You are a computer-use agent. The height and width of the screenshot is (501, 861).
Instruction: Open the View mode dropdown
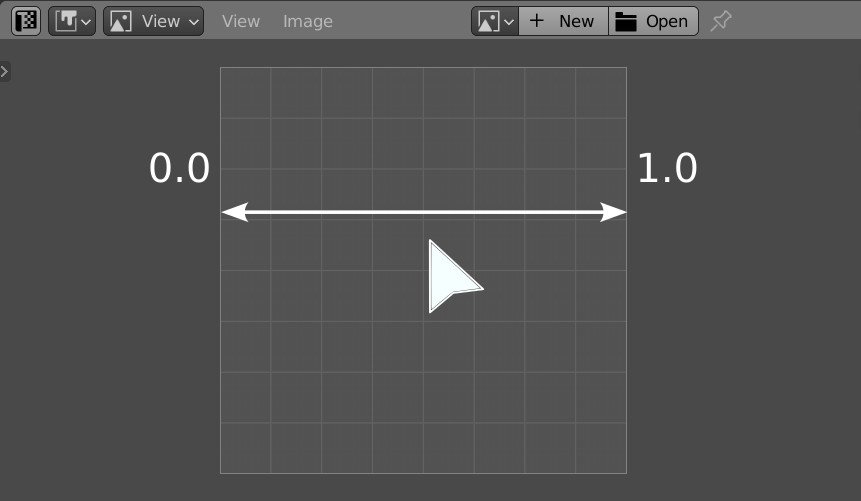[x=153, y=21]
